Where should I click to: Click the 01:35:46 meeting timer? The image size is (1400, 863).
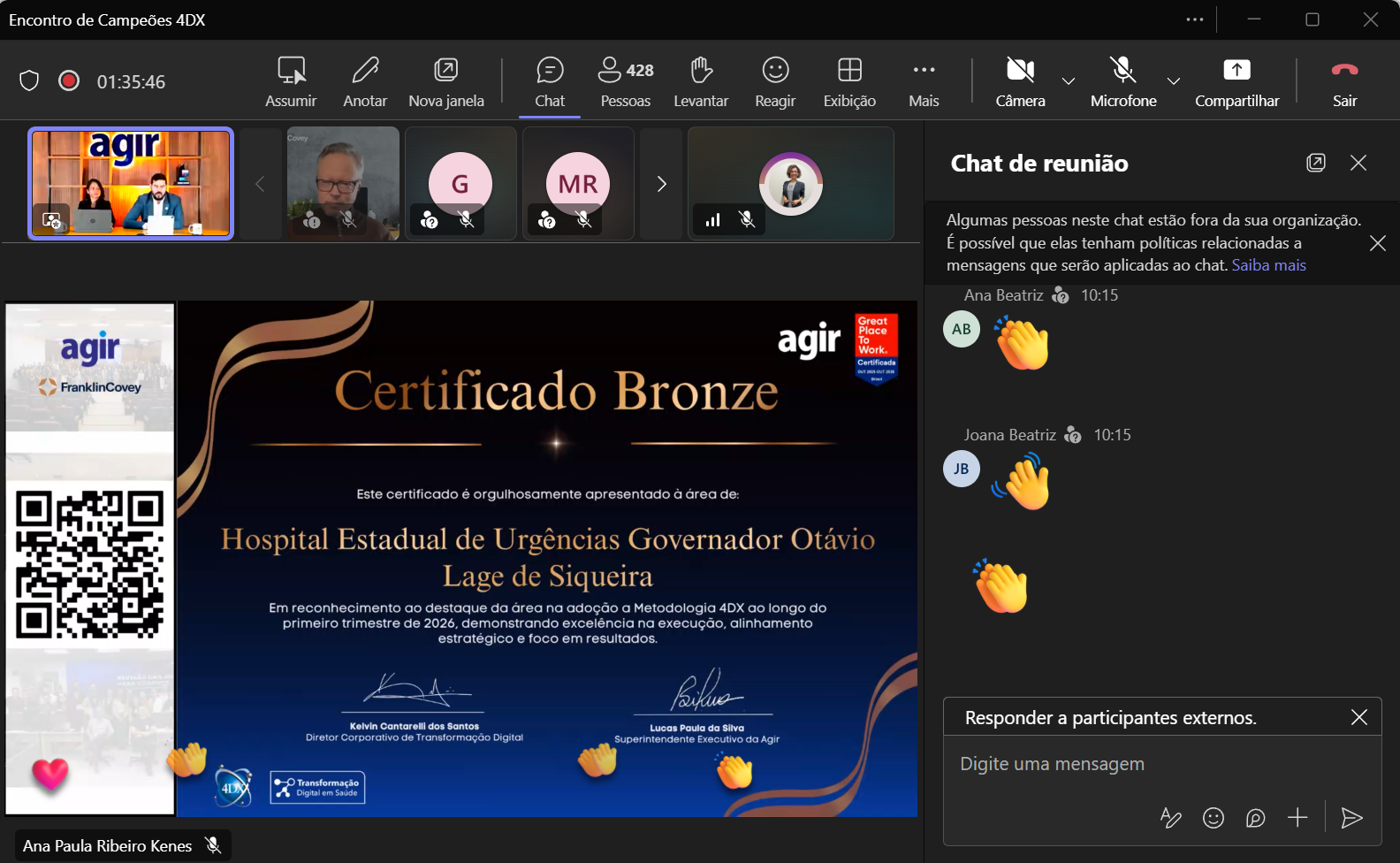[131, 81]
